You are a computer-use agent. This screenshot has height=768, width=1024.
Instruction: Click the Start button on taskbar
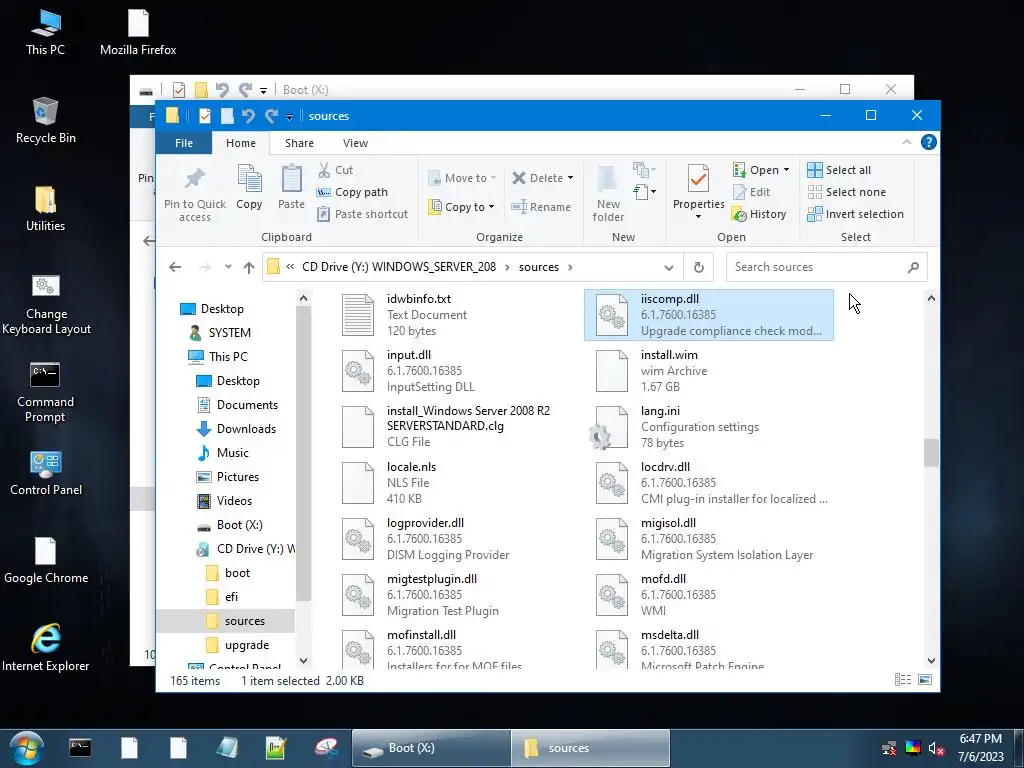(x=26, y=748)
